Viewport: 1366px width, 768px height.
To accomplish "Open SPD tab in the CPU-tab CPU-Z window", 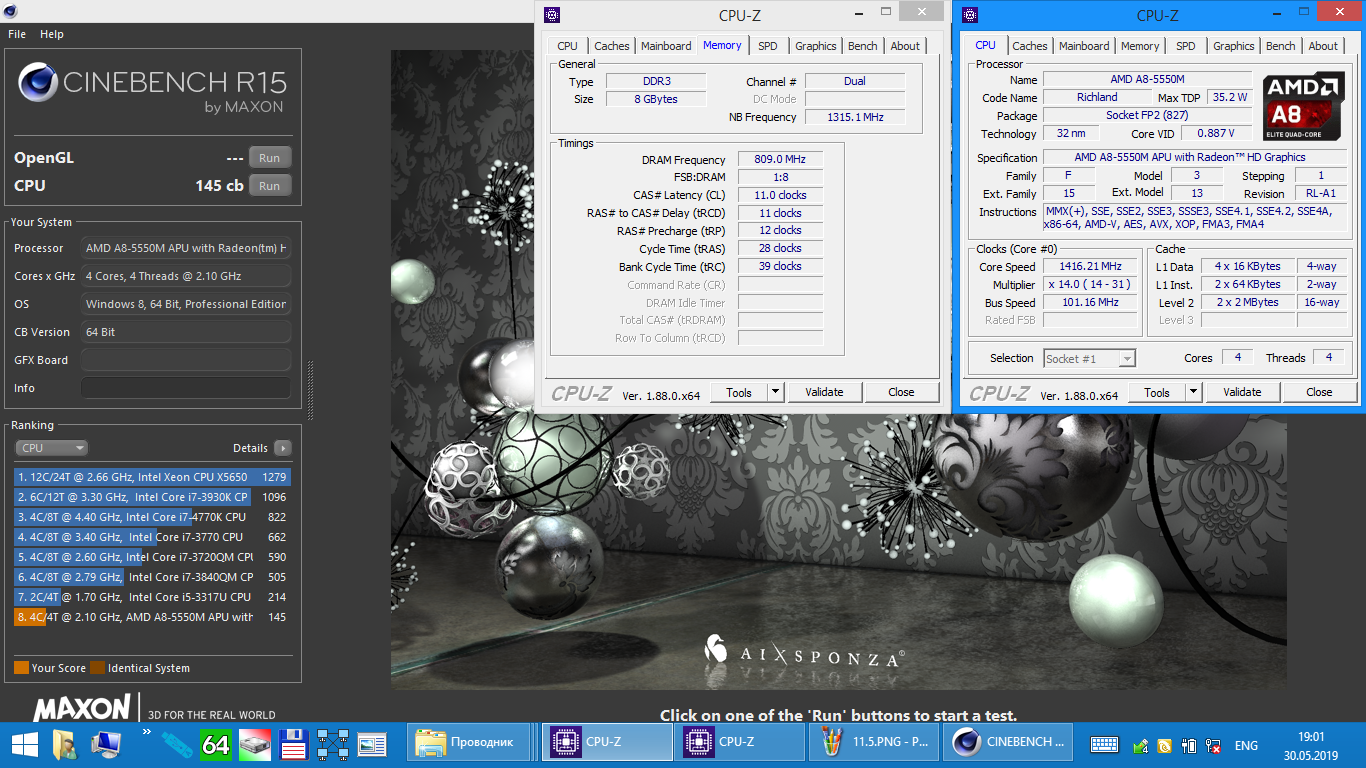I will click(x=1185, y=46).
